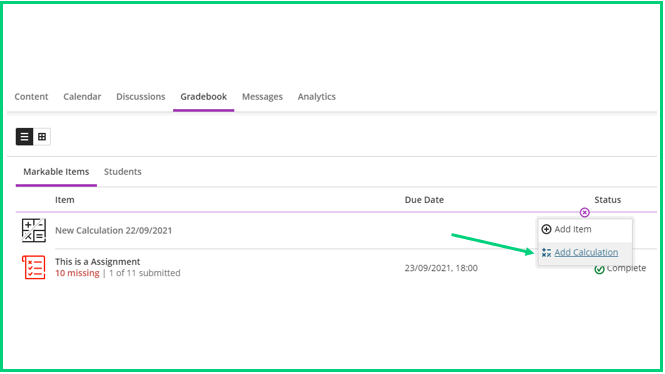Click the 10 missing text
This screenshot has height=374, width=665.
click(77, 273)
